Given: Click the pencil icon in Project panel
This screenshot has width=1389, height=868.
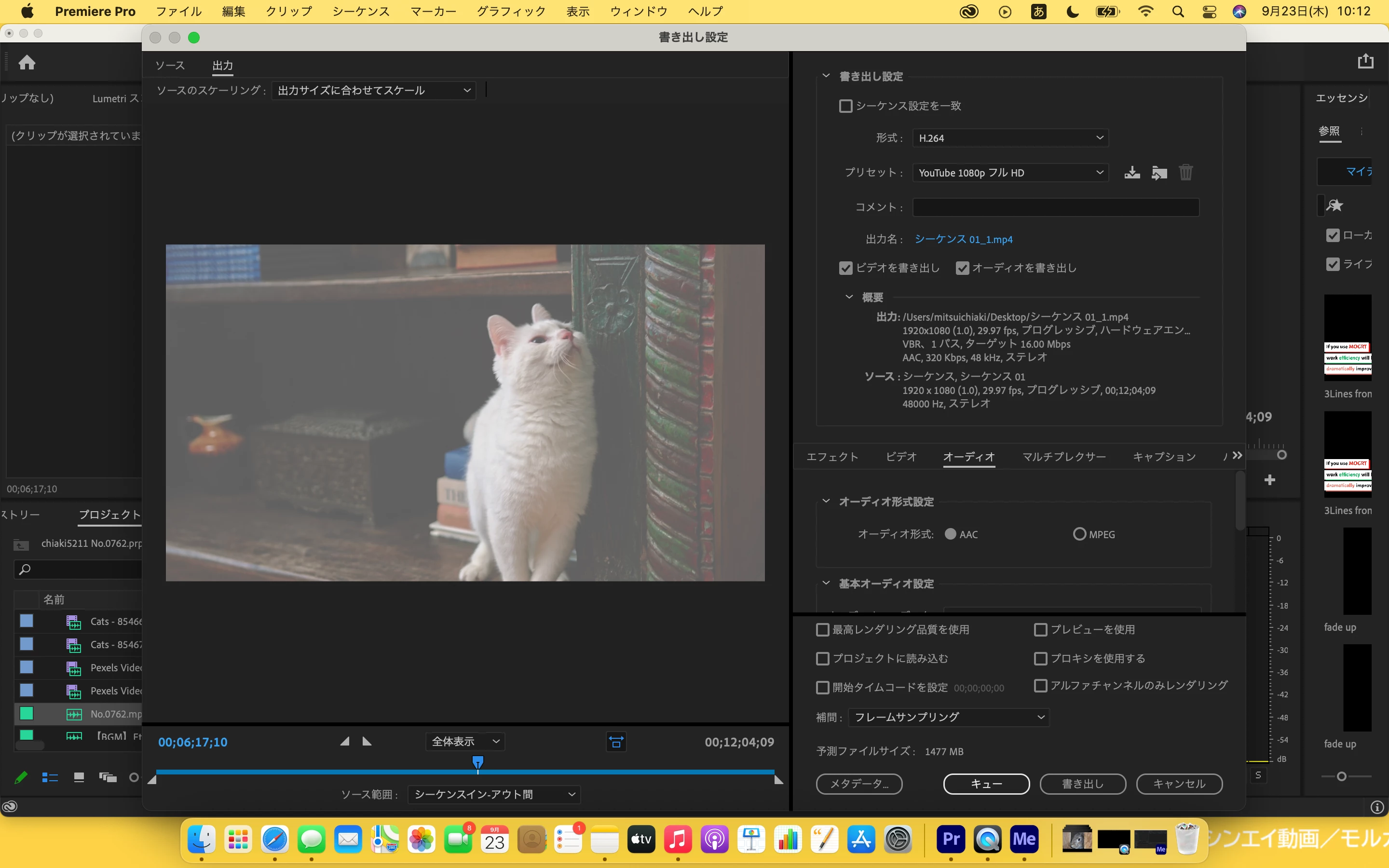Looking at the screenshot, I should click(x=21, y=777).
